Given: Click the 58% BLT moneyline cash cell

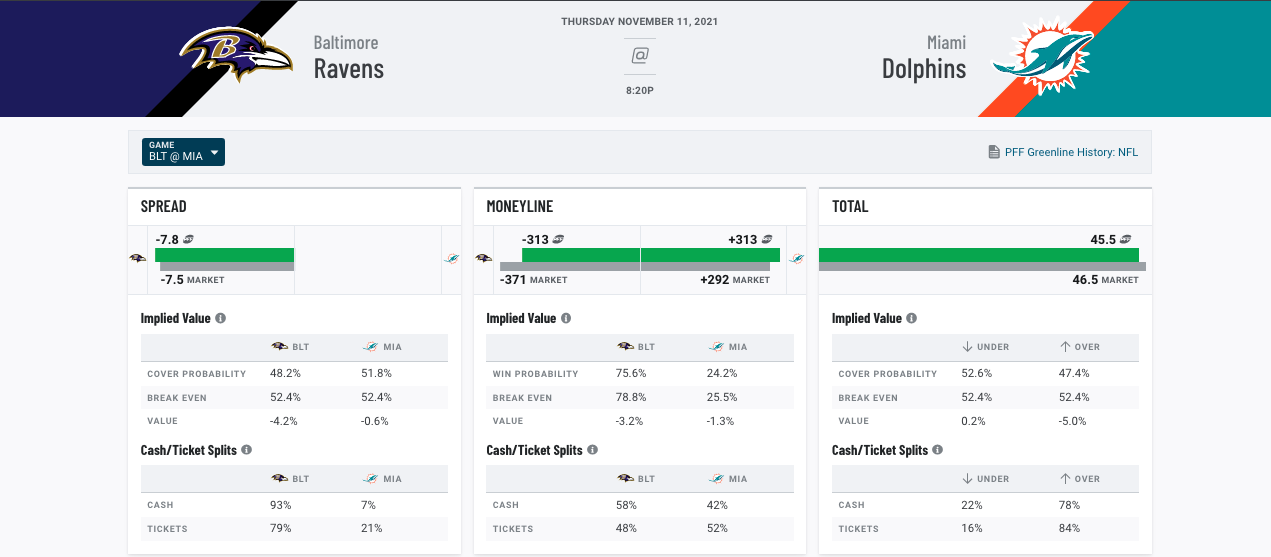Looking at the screenshot, I should 627,505.
